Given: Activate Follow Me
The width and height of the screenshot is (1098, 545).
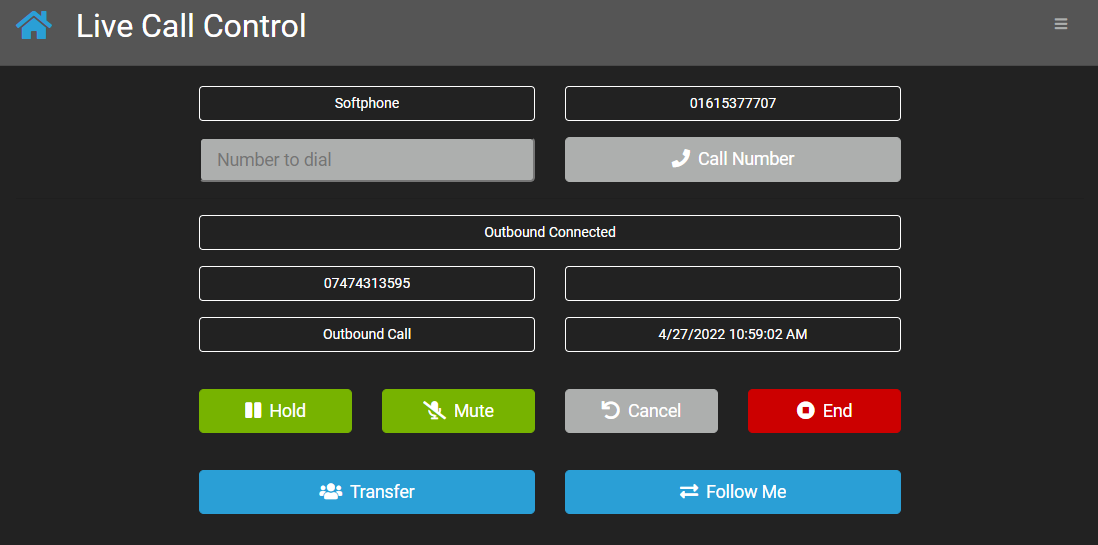Looking at the screenshot, I should 732,492.
